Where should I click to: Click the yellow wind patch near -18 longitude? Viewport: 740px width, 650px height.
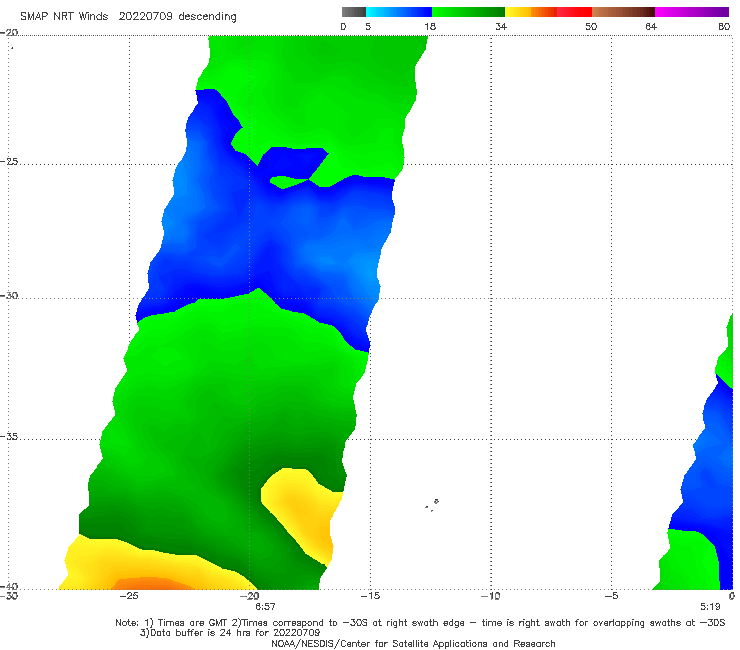point(302,515)
